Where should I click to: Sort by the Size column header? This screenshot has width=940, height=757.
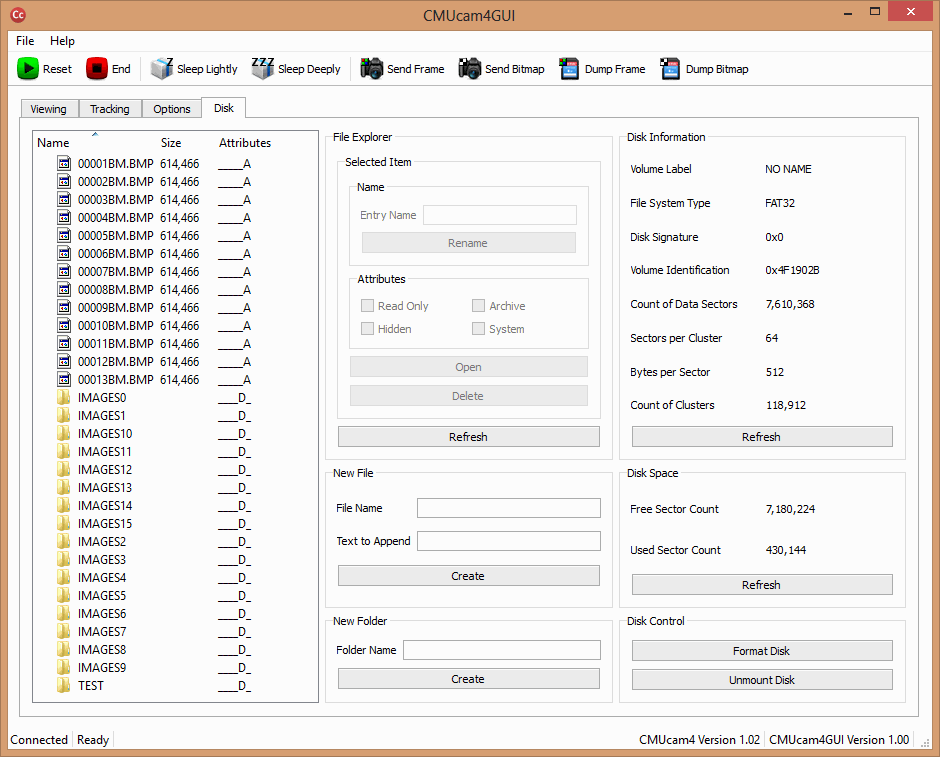[x=171, y=143]
